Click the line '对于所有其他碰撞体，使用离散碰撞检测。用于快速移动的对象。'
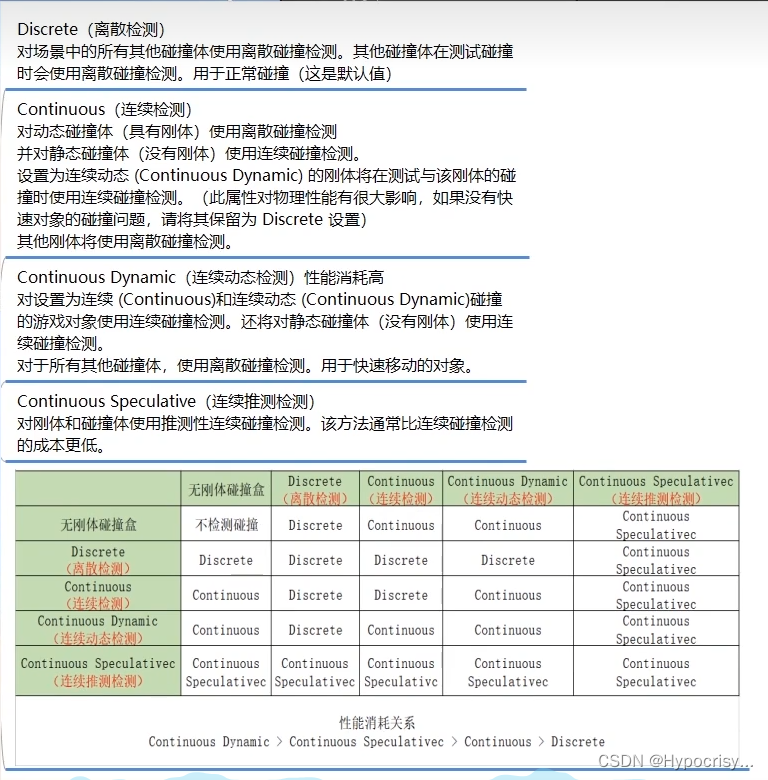768x780 pixels. 245,366
